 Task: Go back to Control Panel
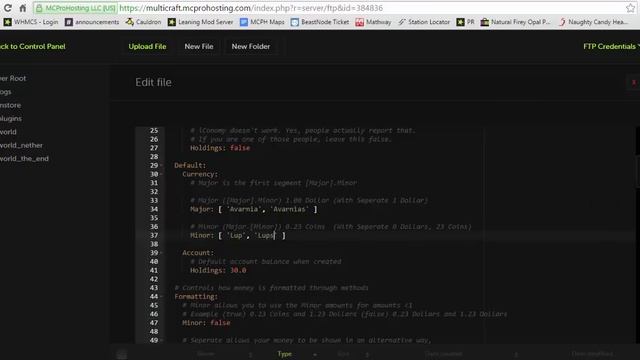point(33,46)
